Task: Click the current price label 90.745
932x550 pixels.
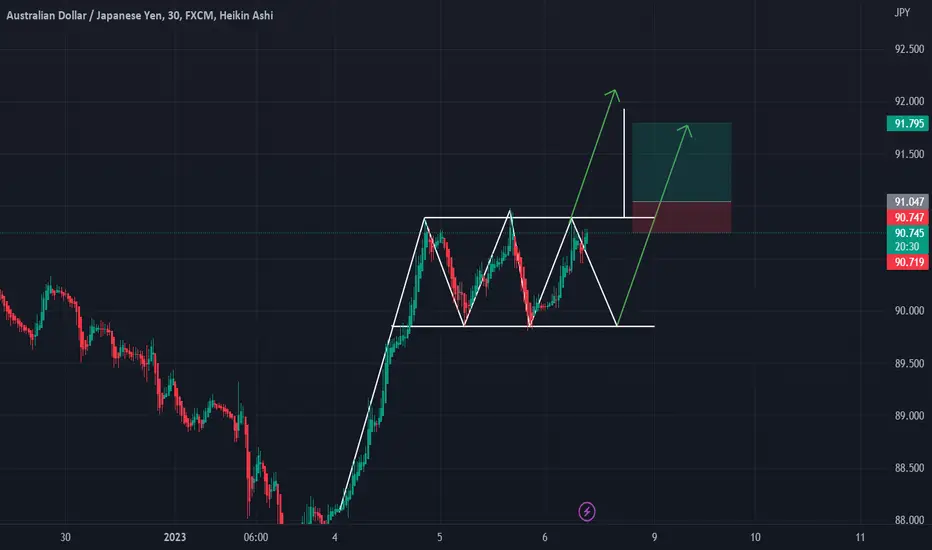Action: coord(908,233)
